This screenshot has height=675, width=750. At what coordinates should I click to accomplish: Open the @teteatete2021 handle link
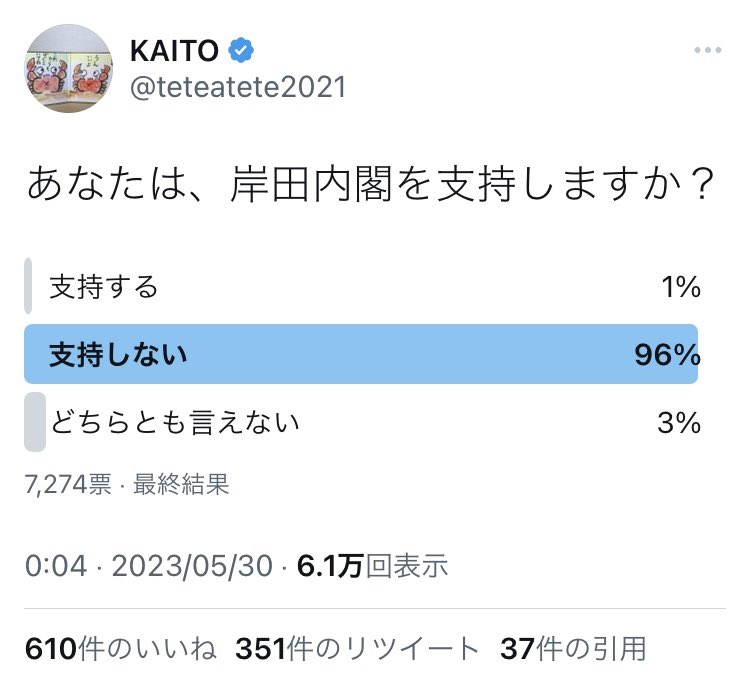[238, 87]
